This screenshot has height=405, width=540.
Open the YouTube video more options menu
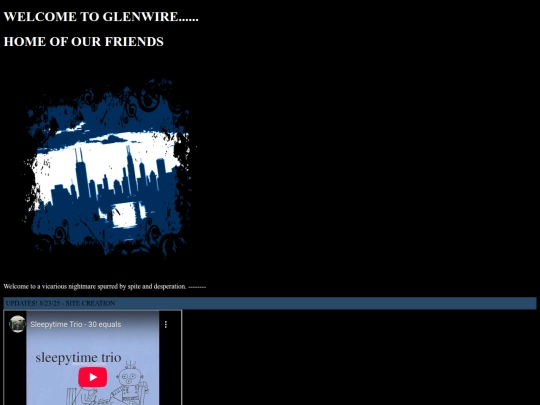tap(166, 324)
